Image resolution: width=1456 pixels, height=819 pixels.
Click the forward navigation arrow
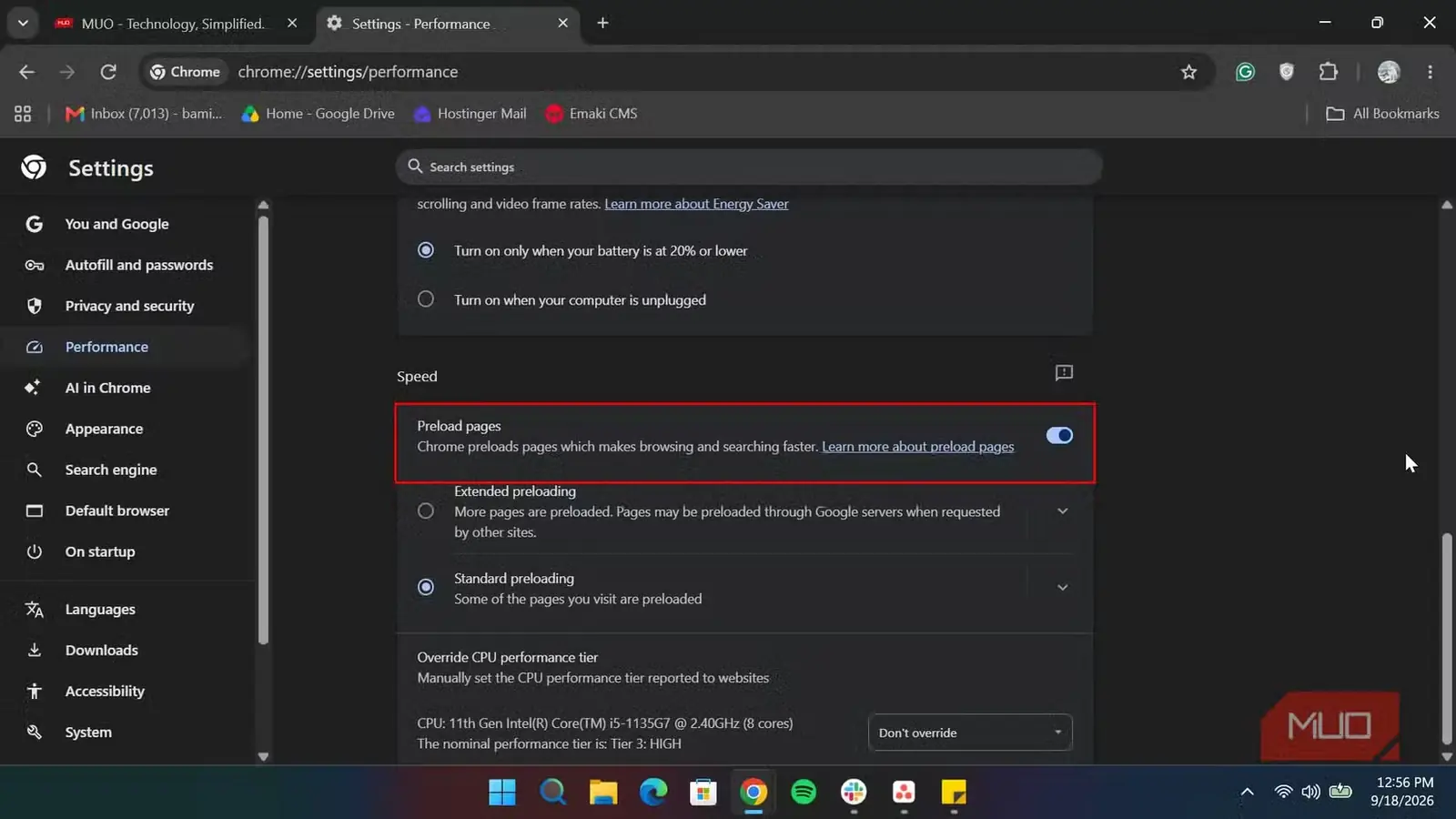coord(67,72)
